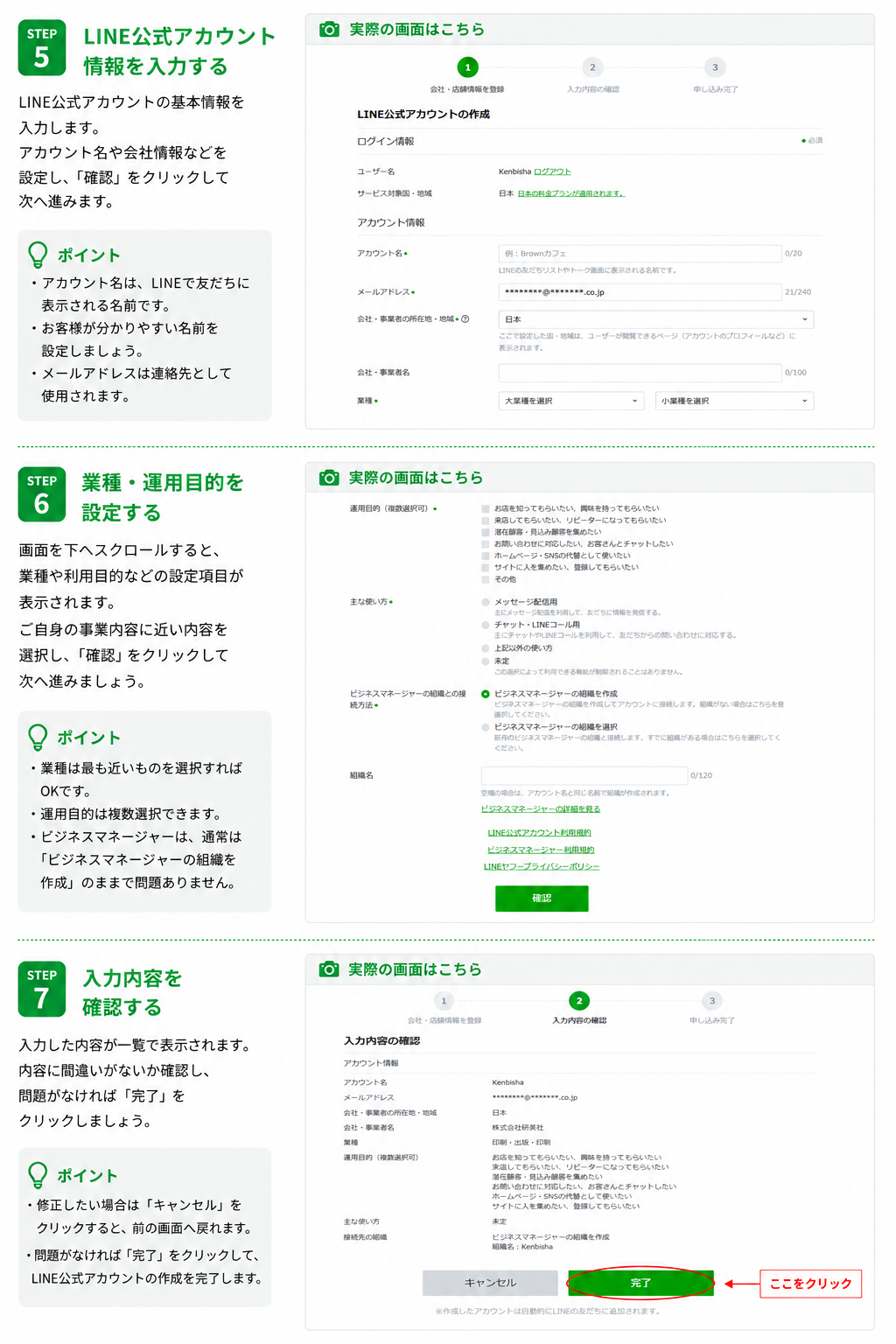Open the help icon beside 会社・事業者の所在地・地域
The width and height of the screenshot is (896, 1344).
click(465, 319)
